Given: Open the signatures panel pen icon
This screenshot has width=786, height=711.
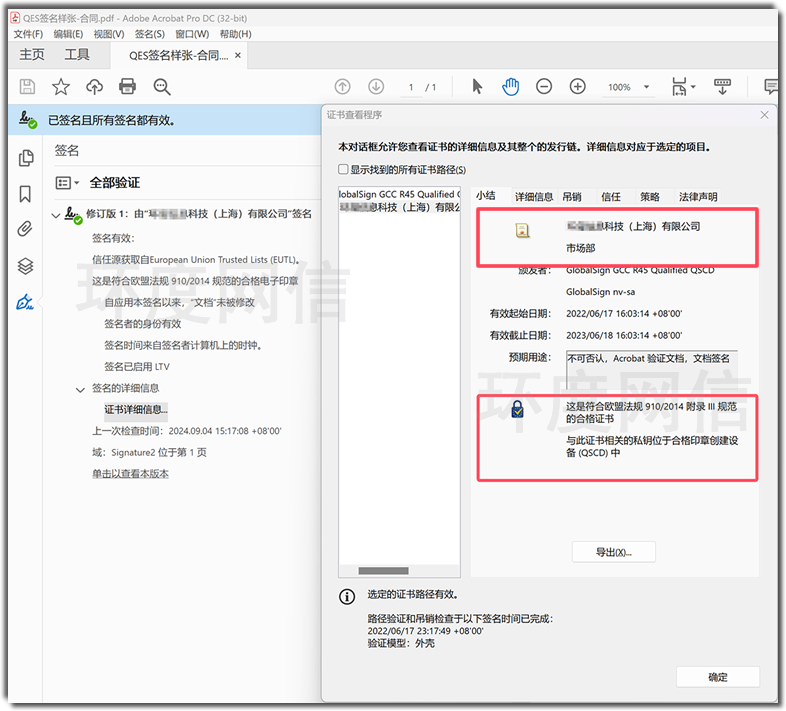Looking at the screenshot, I should pos(25,302).
